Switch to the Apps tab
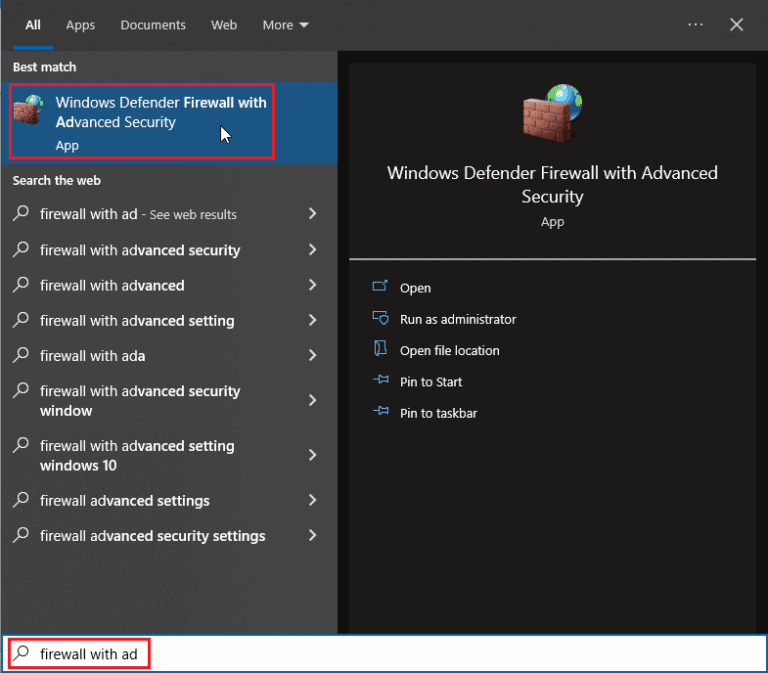Screen dimensions: 768x673 [x=80, y=25]
